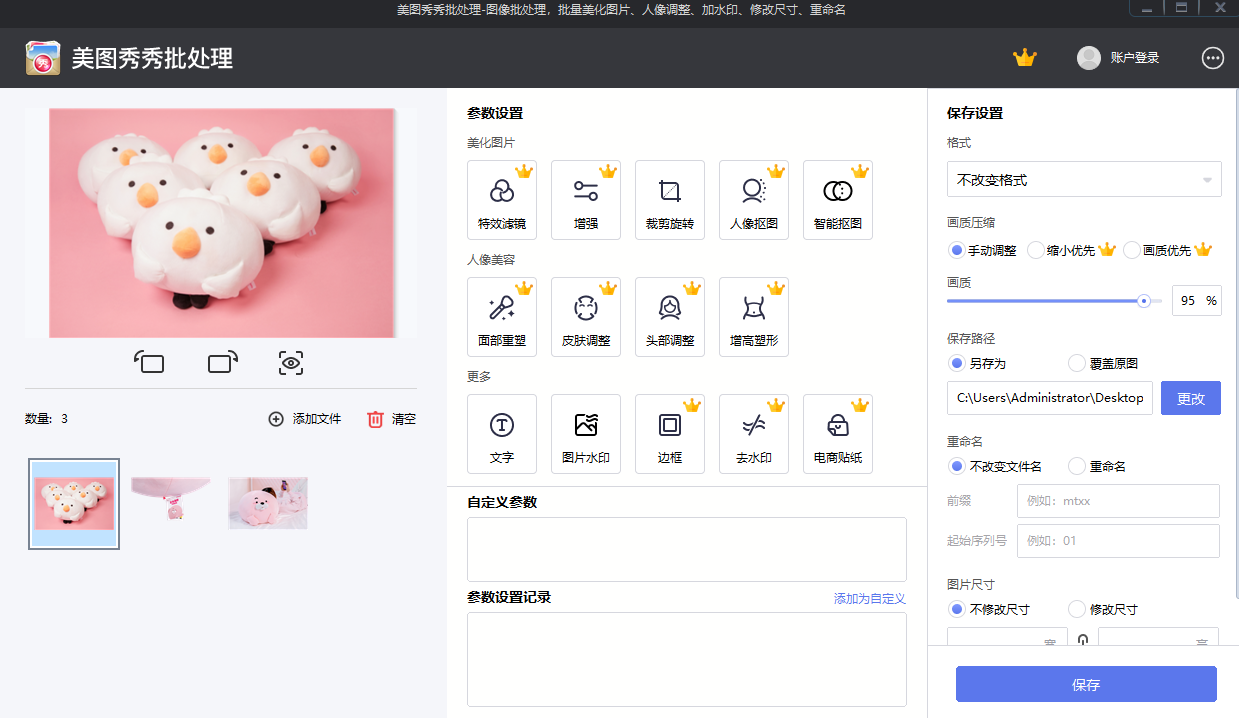Open the 电商贴纸 e-commerce sticker tool
The height and width of the screenshot is (718, 1239).
[x=838, y=434]
